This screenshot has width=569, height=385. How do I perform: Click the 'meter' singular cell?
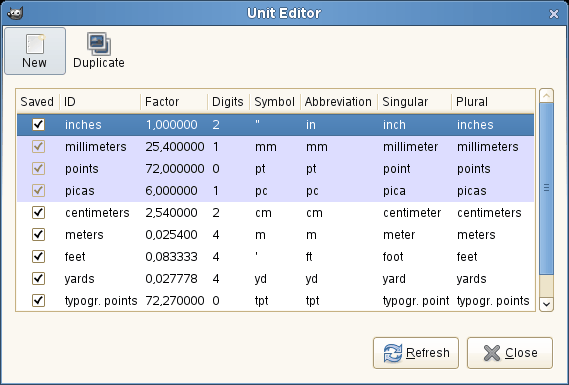[399, 235]
